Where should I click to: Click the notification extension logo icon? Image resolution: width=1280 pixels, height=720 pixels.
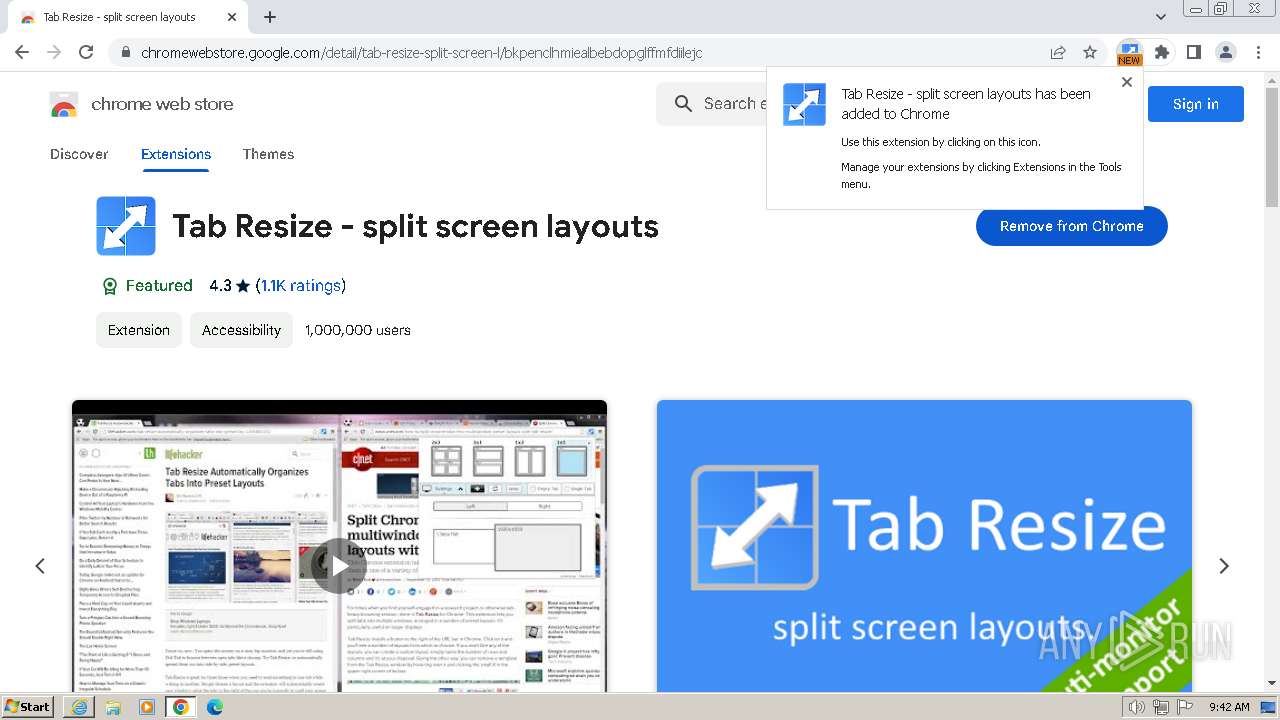tap(804, 104)
